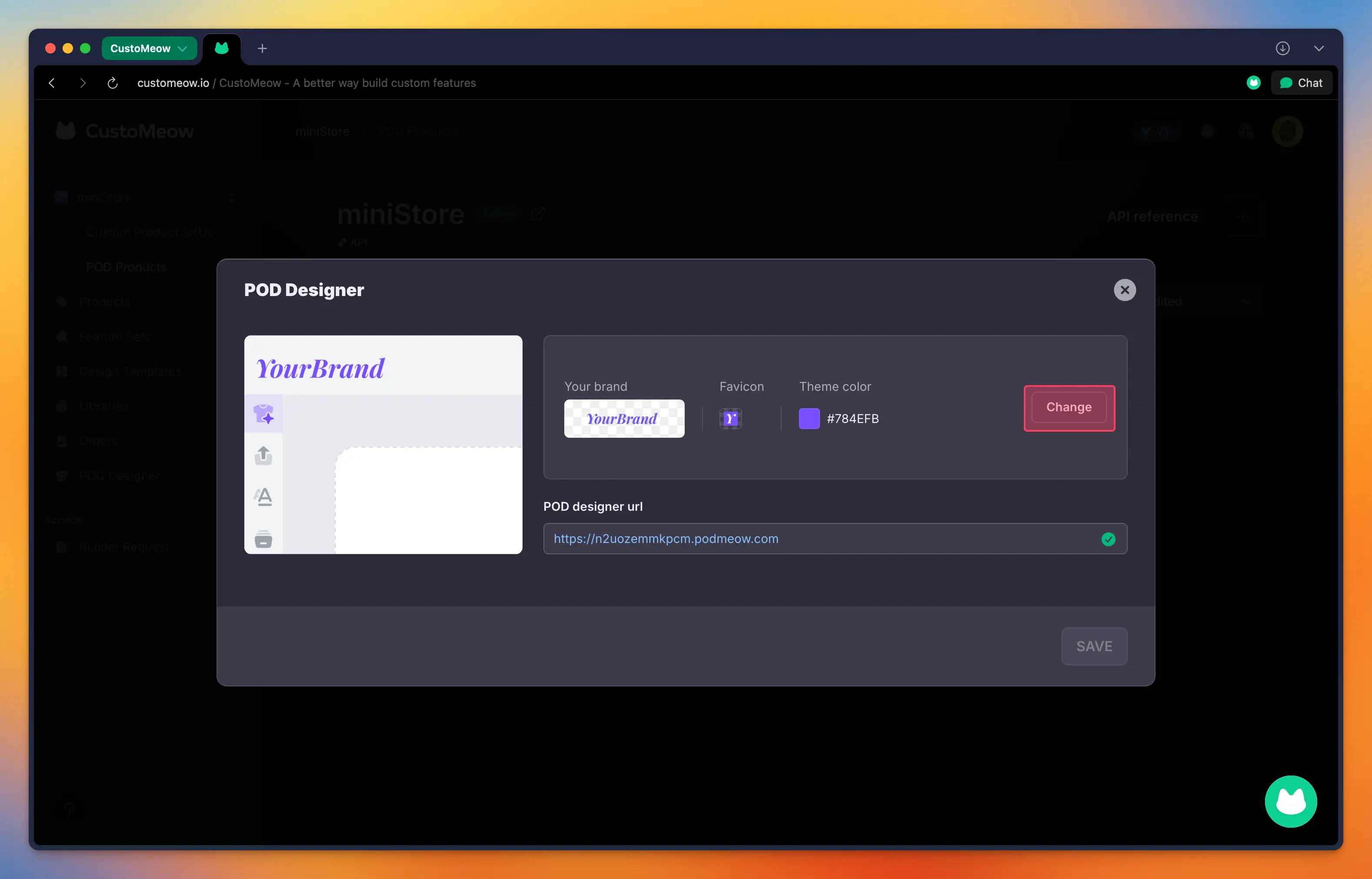This screenshot has height=879, width=1372.
Task: Open the miniStore external link icon
Action: (x=538, y=213)
